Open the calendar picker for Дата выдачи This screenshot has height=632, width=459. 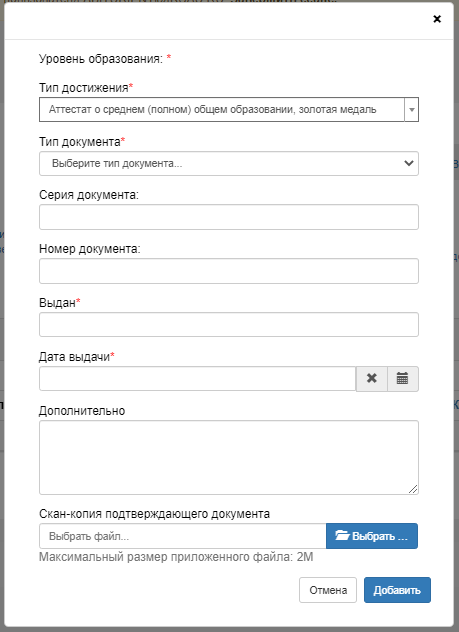click(403, 378)
